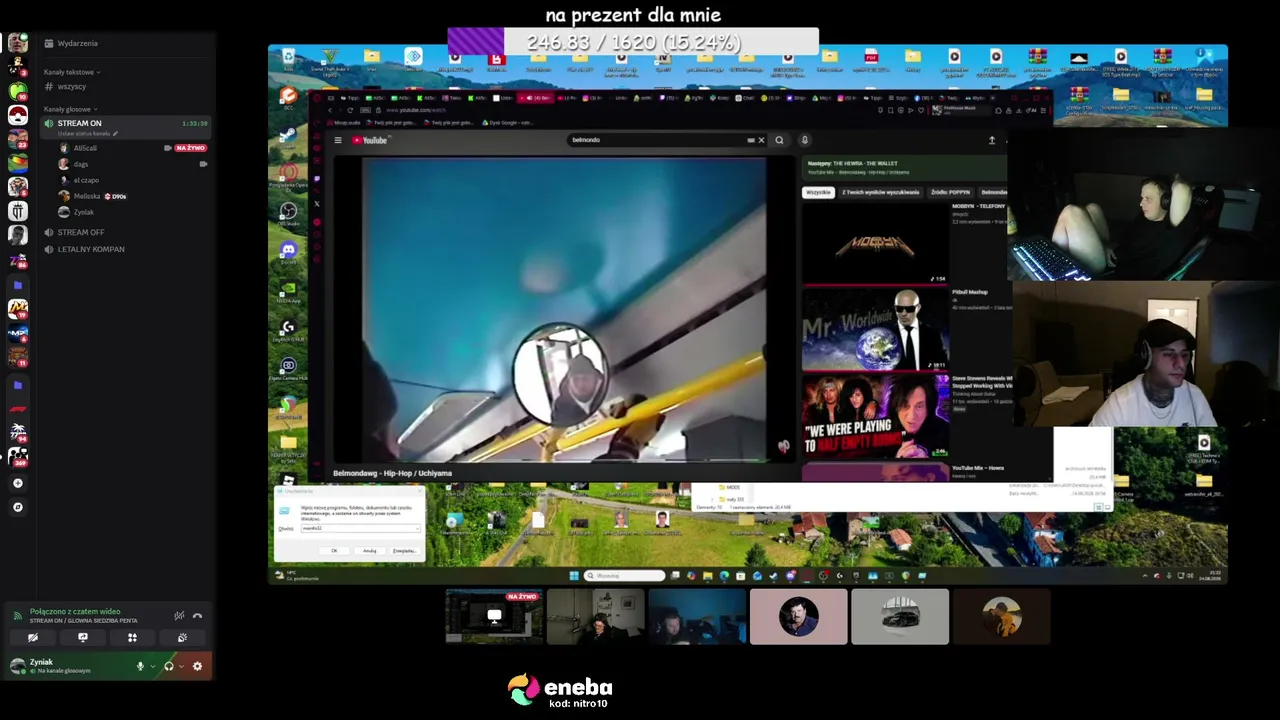Open Pitbull Mashup Mr. Worldwide thumbnail
The width and height of the screenshot is (1280, 720).
pyautogui.click(x=875, y=328)
